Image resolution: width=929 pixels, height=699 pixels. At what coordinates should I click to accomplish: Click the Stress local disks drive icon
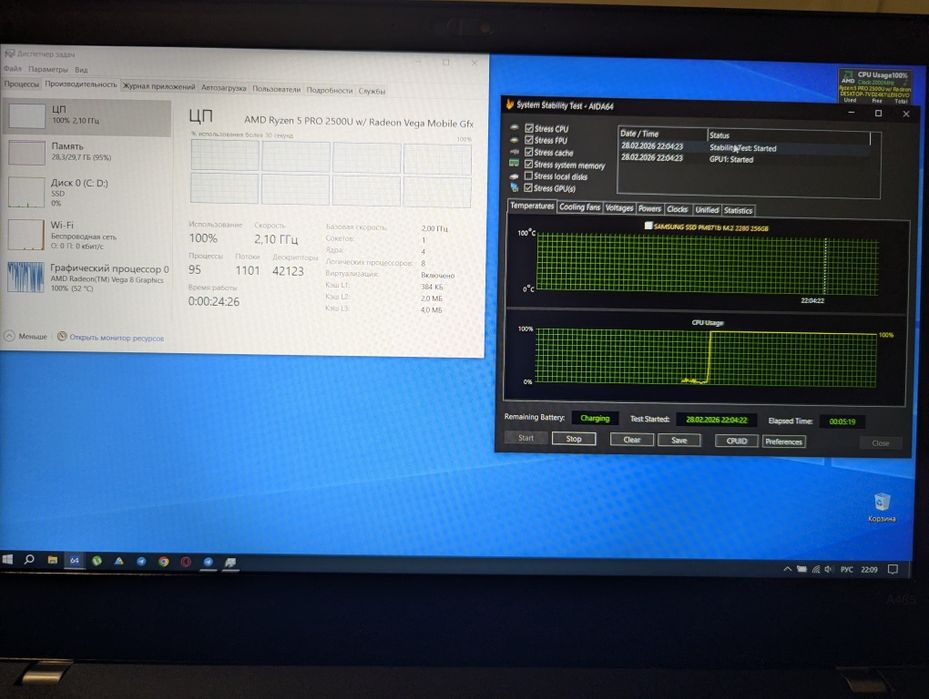point(514,176)
